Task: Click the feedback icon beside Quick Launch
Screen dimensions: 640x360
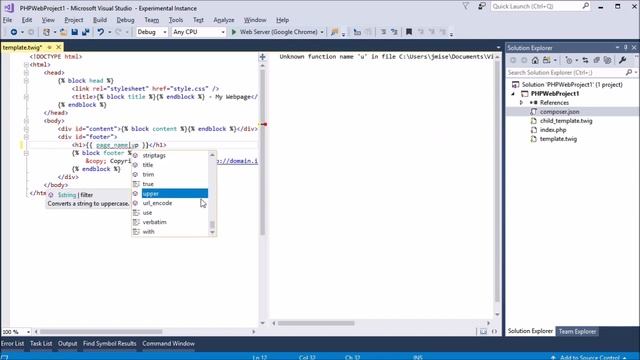Action: tap(482, 6)
